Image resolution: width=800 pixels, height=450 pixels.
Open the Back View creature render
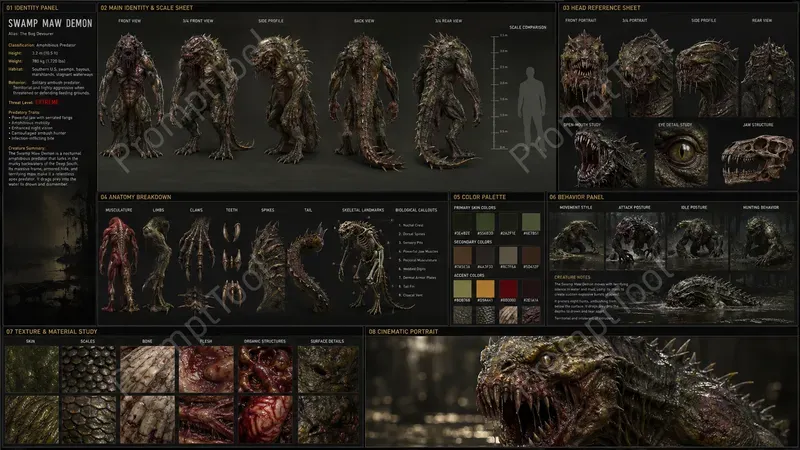click(x=365, y=102)
